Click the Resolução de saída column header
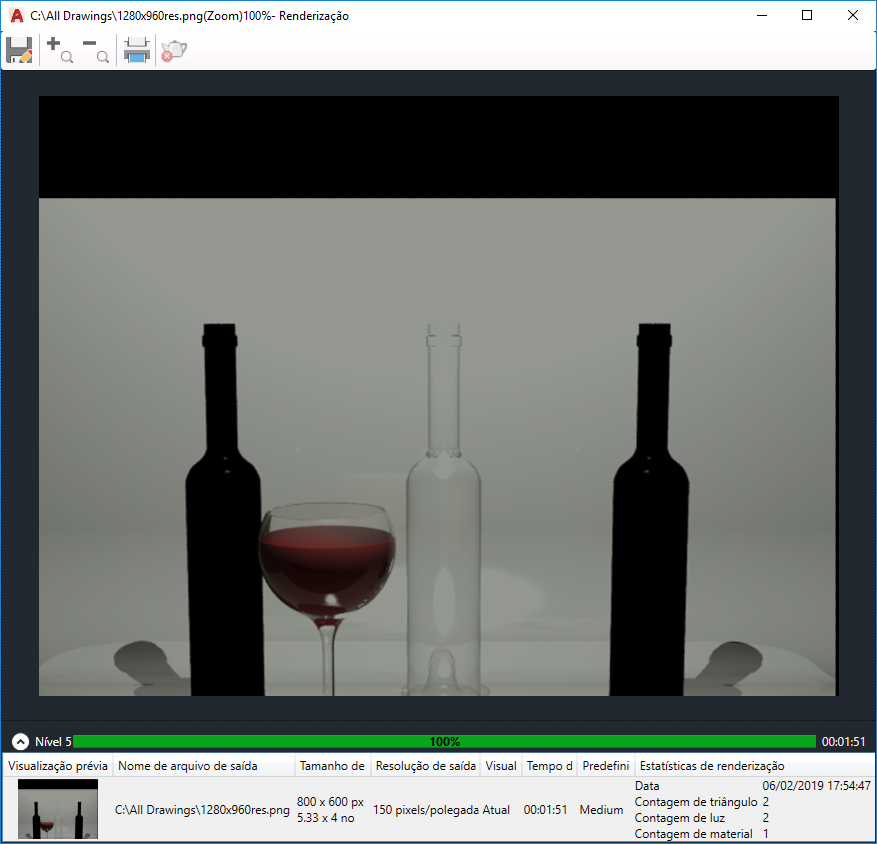877x844 pixels. (426, 766)
